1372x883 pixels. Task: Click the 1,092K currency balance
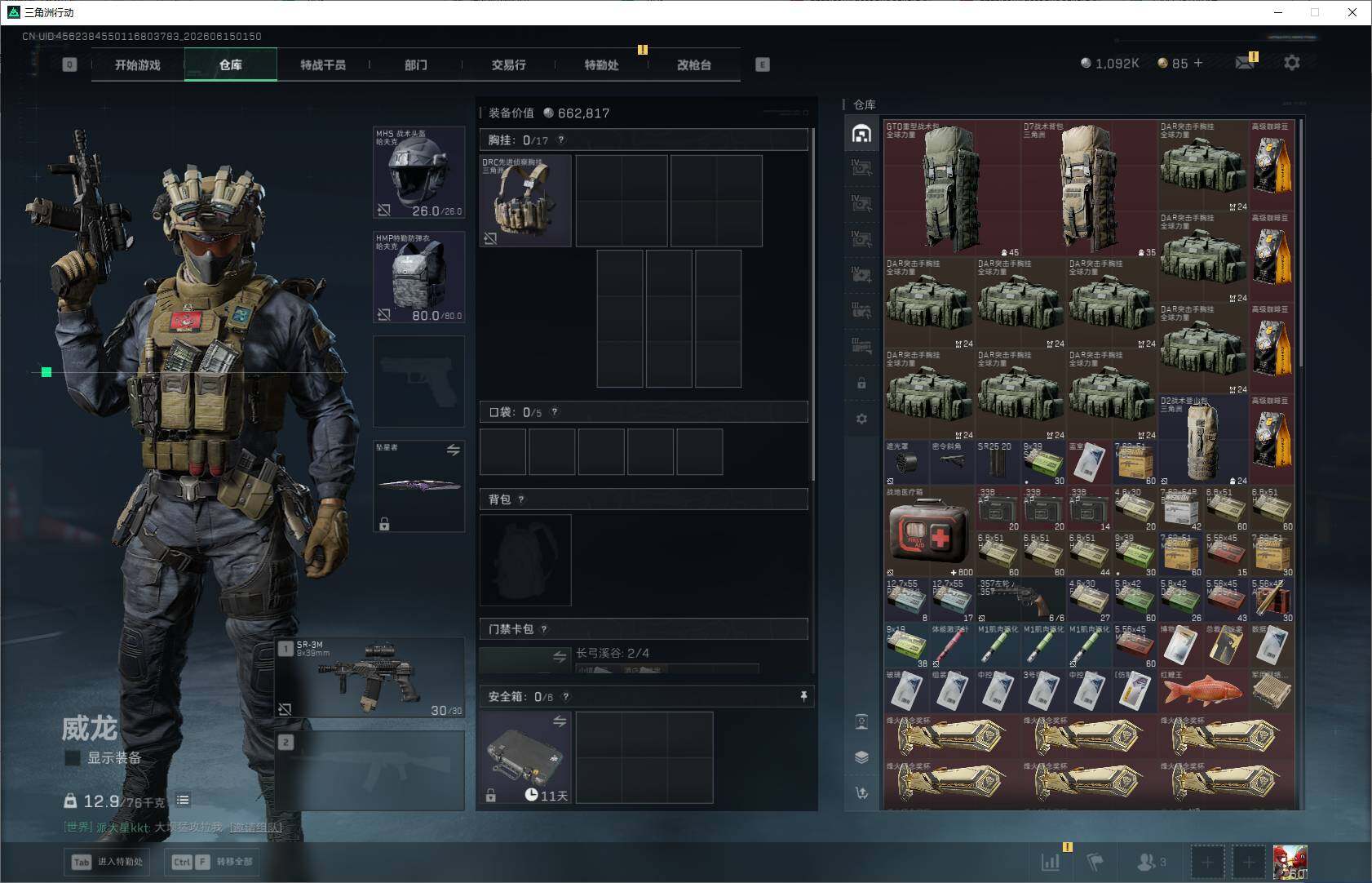click(x=1109, y=63)
